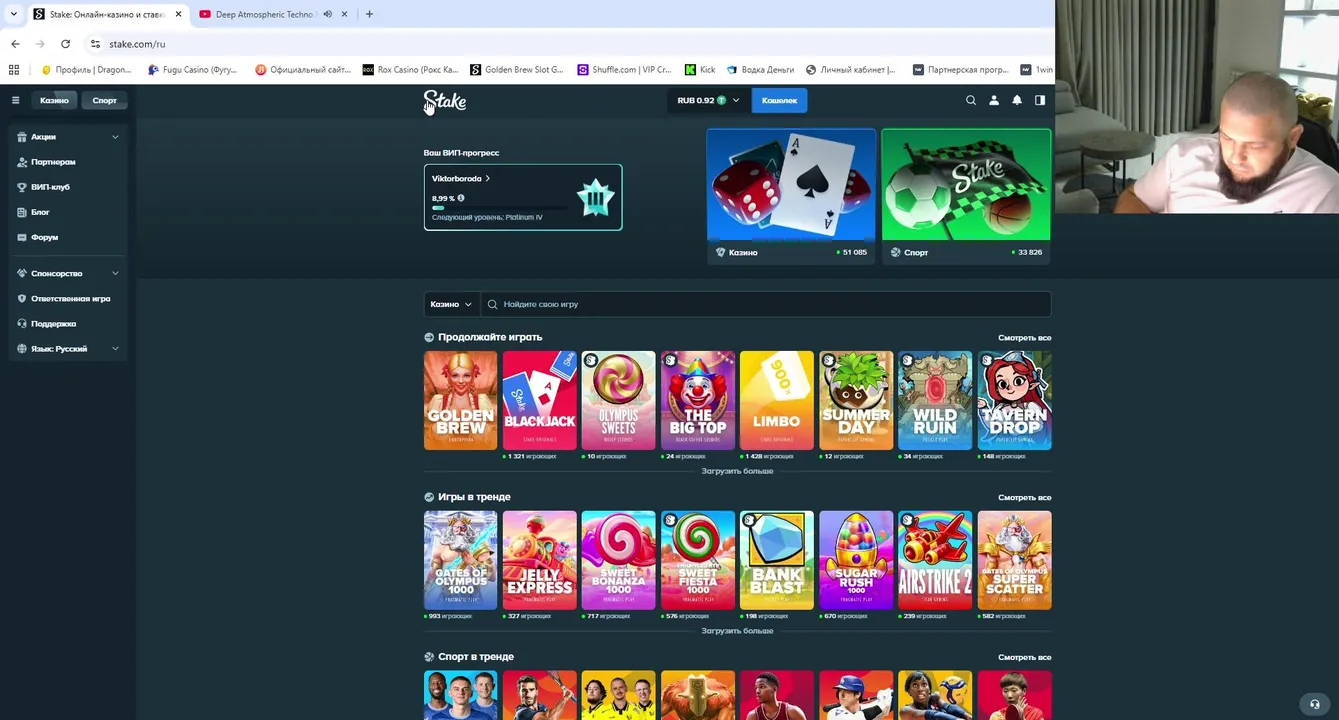The width and height of the screenshot is (1339, 720).
Task: Open the Казино banner with dice
Action: point(791,195)
